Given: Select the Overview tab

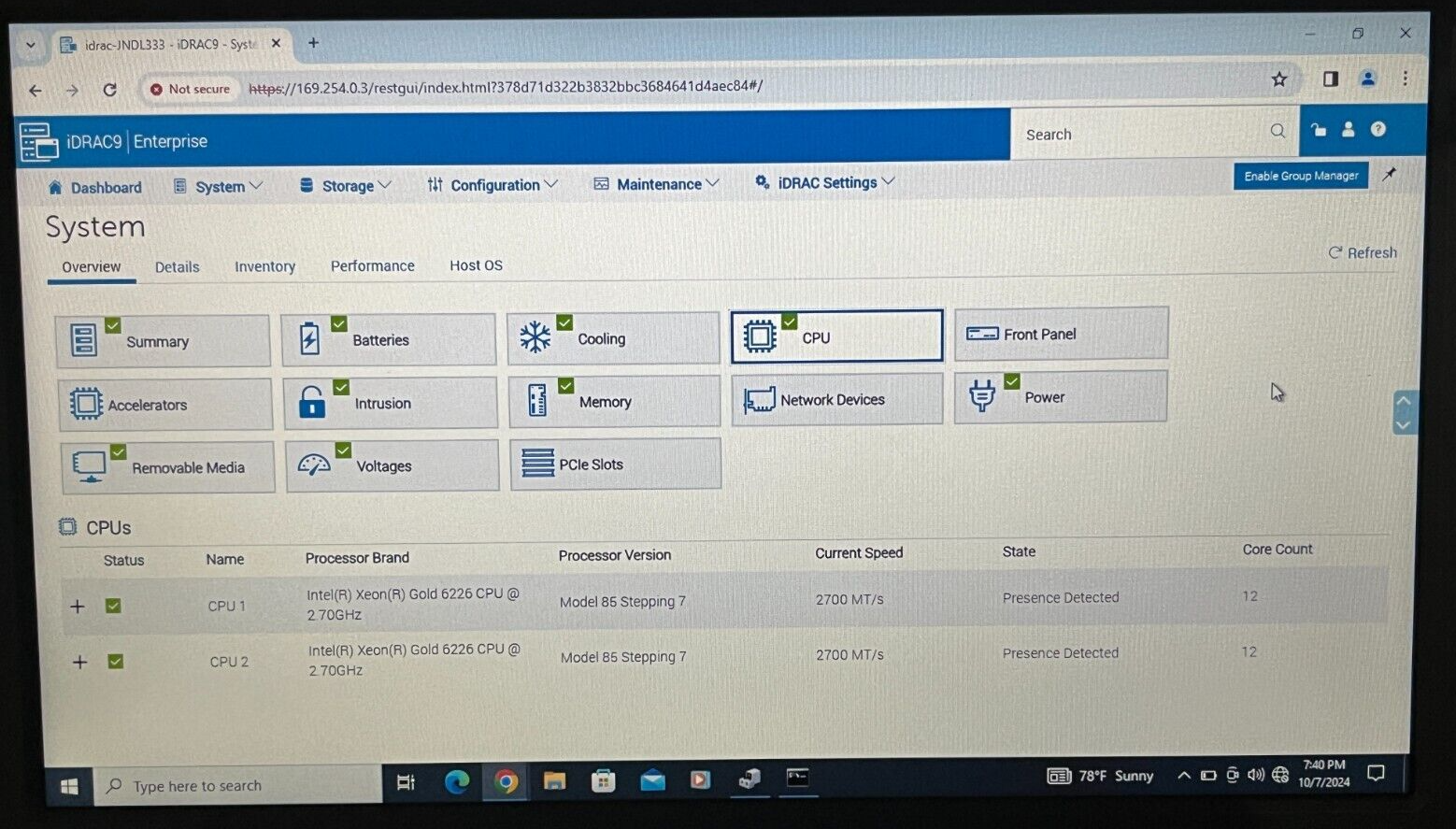Looking at the screenshot, I should tap(92, 267).
